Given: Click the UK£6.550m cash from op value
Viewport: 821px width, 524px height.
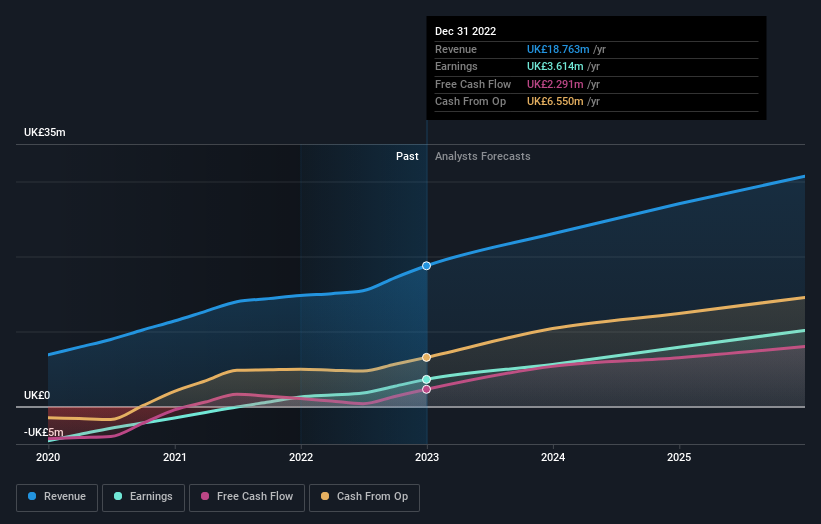Looking at the screenshot, I should coord(555,102).
